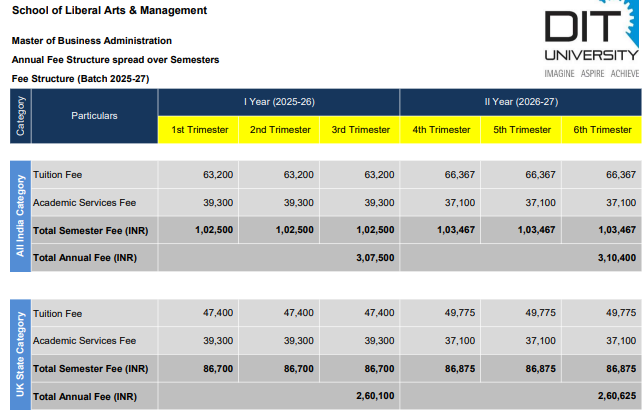Click the Fee Structure (Batch 2025-27) line
The height and width of the screenshot is (418, 644).
[x=80, y=78]
